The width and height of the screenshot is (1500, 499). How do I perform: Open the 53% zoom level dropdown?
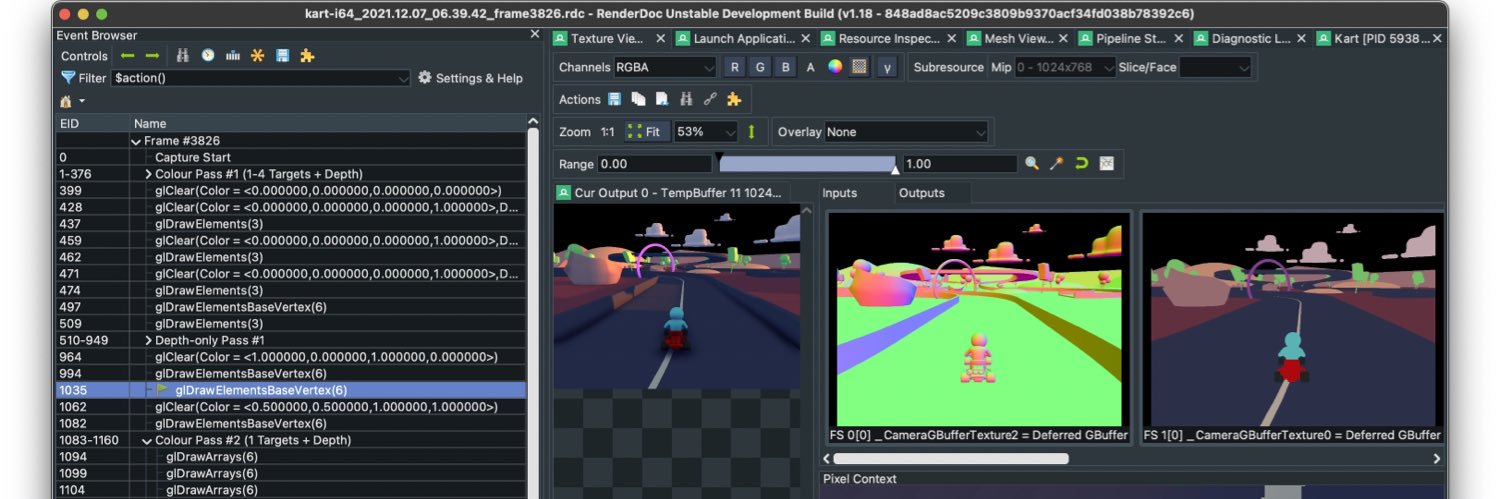[706, 132]
